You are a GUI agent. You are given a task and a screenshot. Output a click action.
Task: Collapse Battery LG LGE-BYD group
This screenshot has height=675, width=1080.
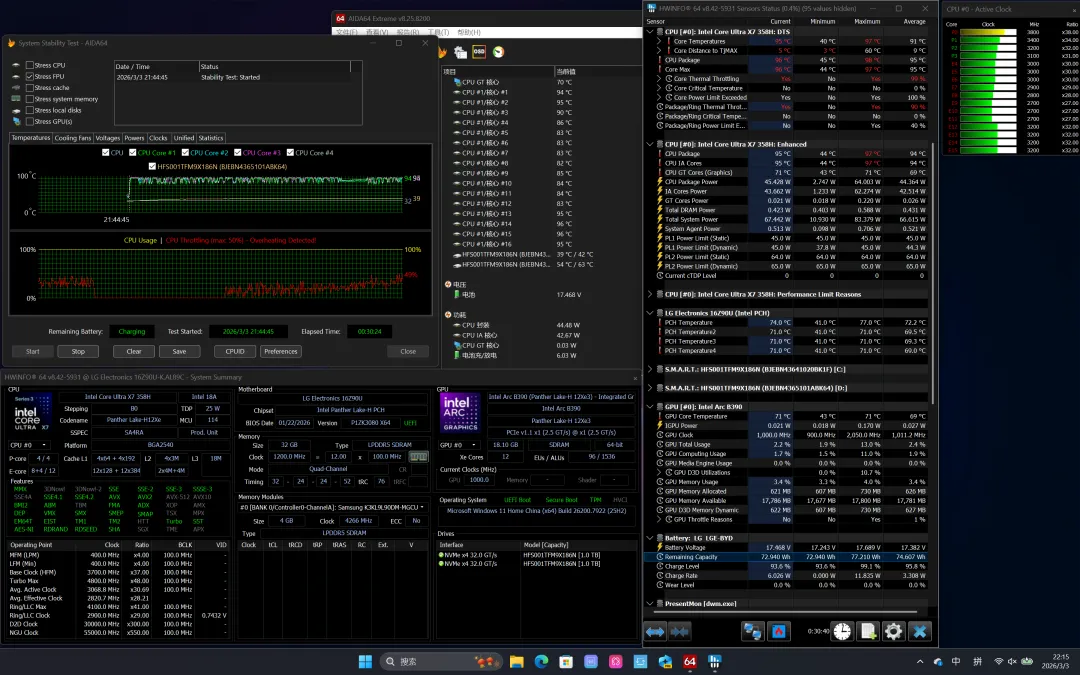[650, 538]
